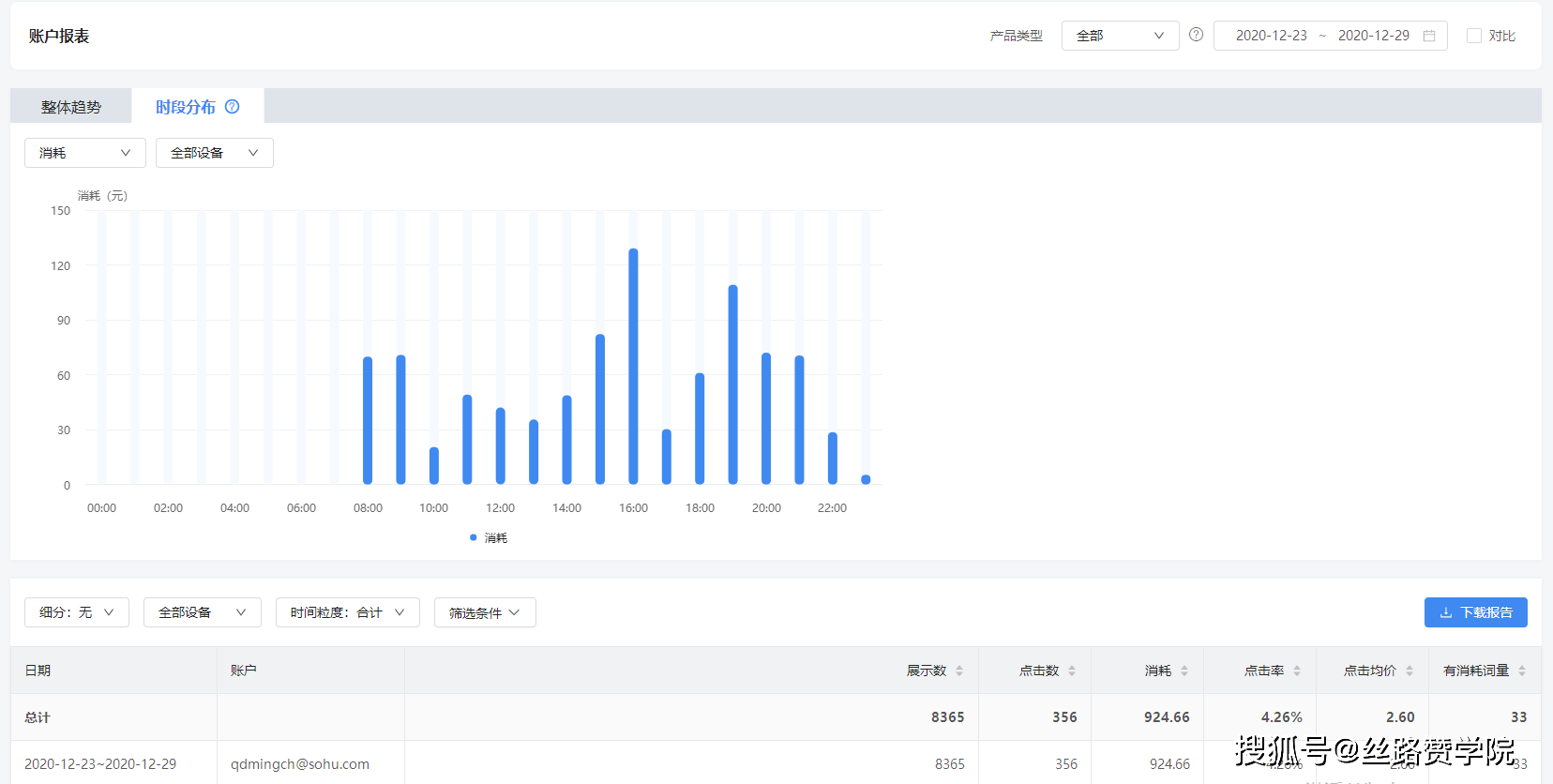Viewport: 1553px width, 784px height.
Task: Click the help icon beside 时段分布 tab
Action: [232, 107]
